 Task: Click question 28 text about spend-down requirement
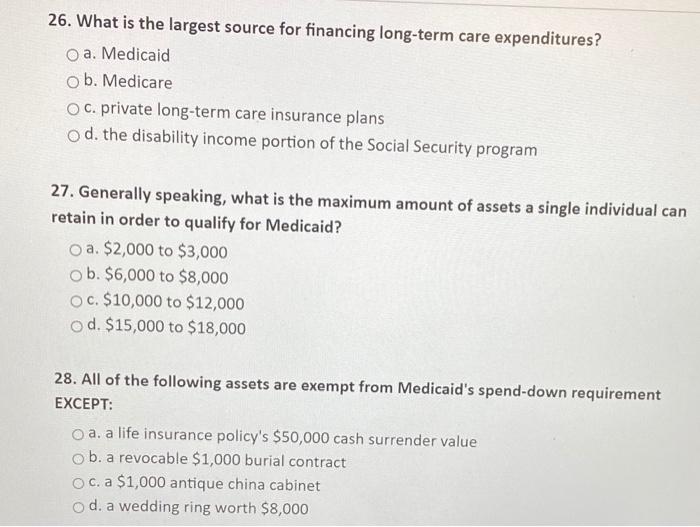point(357,392)
